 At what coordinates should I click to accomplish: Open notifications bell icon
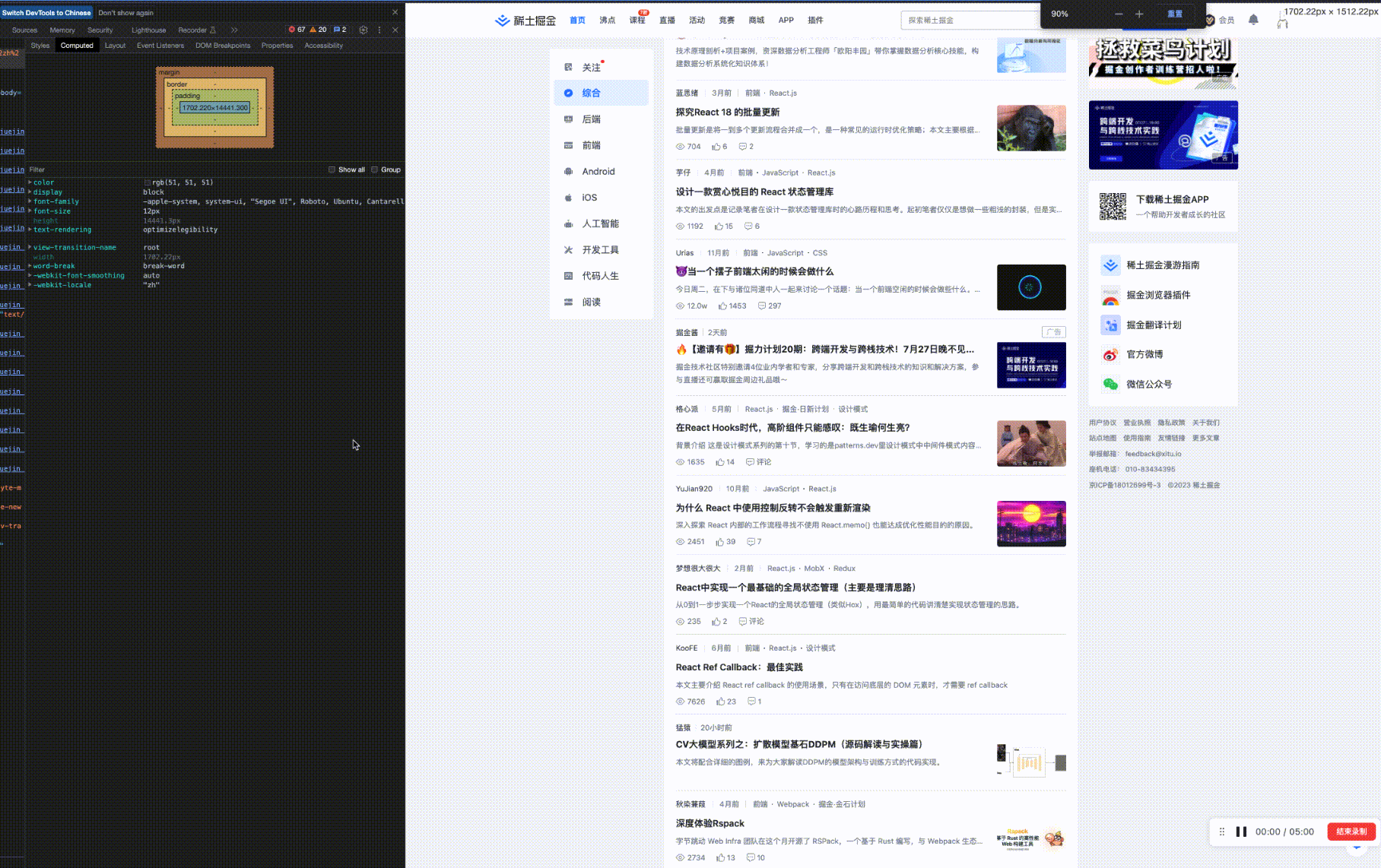pyautogui.click(x=1253, y=20)
